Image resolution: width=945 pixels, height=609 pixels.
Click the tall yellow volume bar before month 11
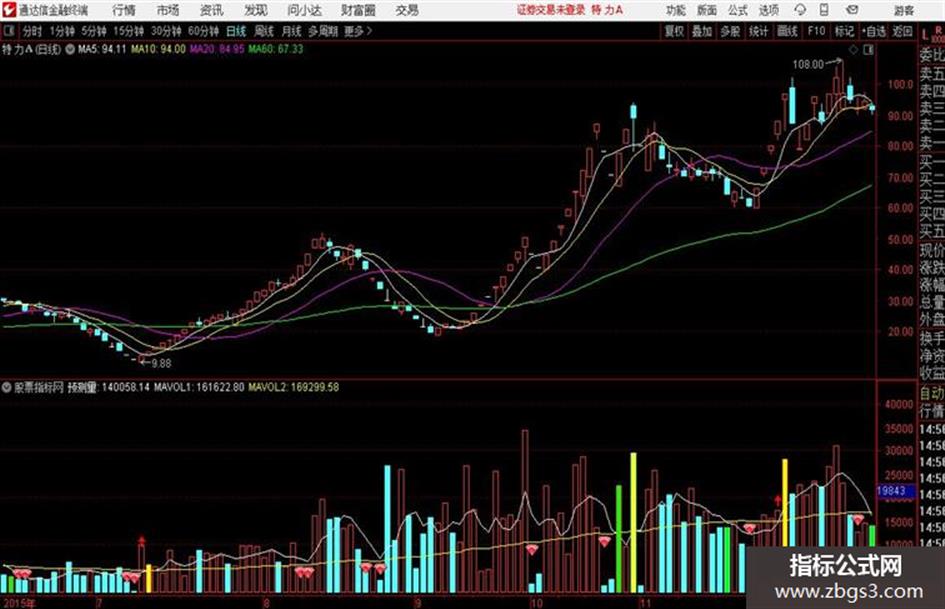tap(633, 523)
